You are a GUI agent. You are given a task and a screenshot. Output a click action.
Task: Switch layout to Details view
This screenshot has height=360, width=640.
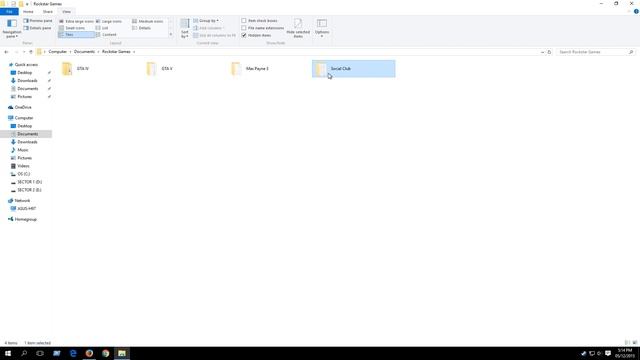142,28
